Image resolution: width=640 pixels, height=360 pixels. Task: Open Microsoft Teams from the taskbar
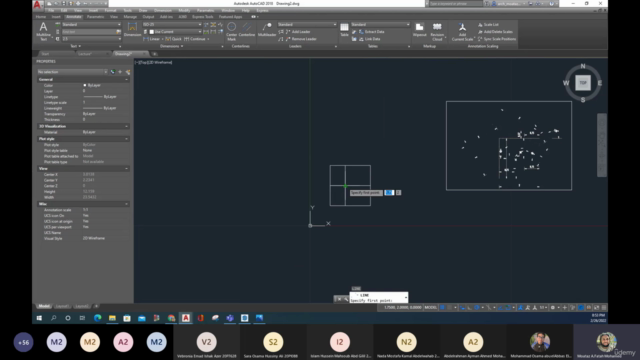pyautogui.click(x=230, y=318)
